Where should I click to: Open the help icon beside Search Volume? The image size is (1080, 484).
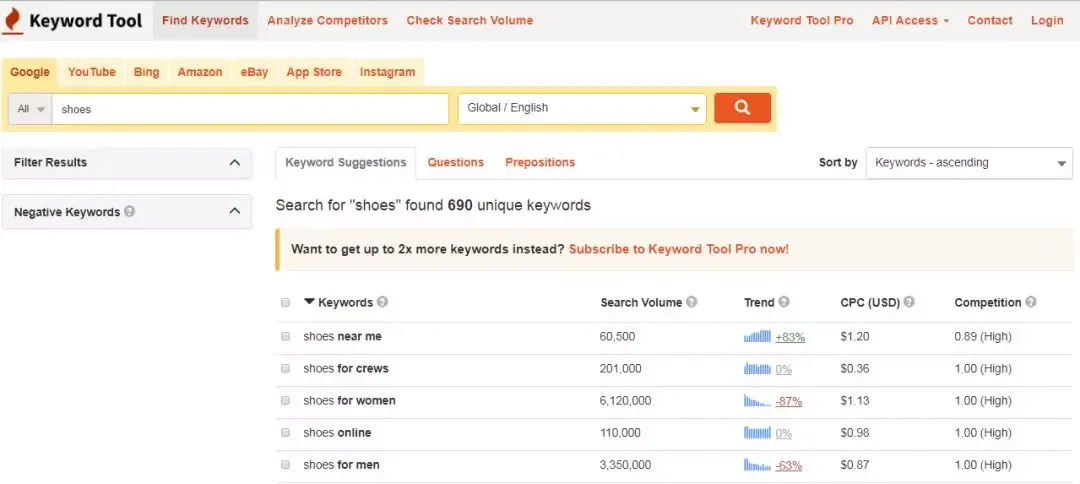(692, 302)
